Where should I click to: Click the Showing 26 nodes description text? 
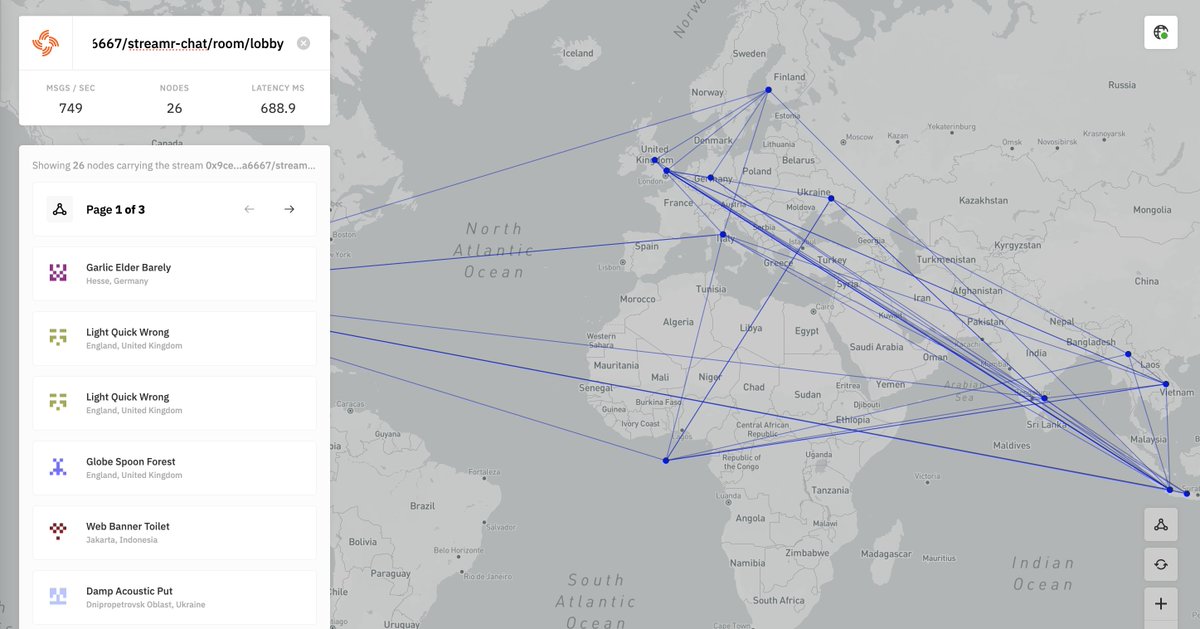(174, 166)
